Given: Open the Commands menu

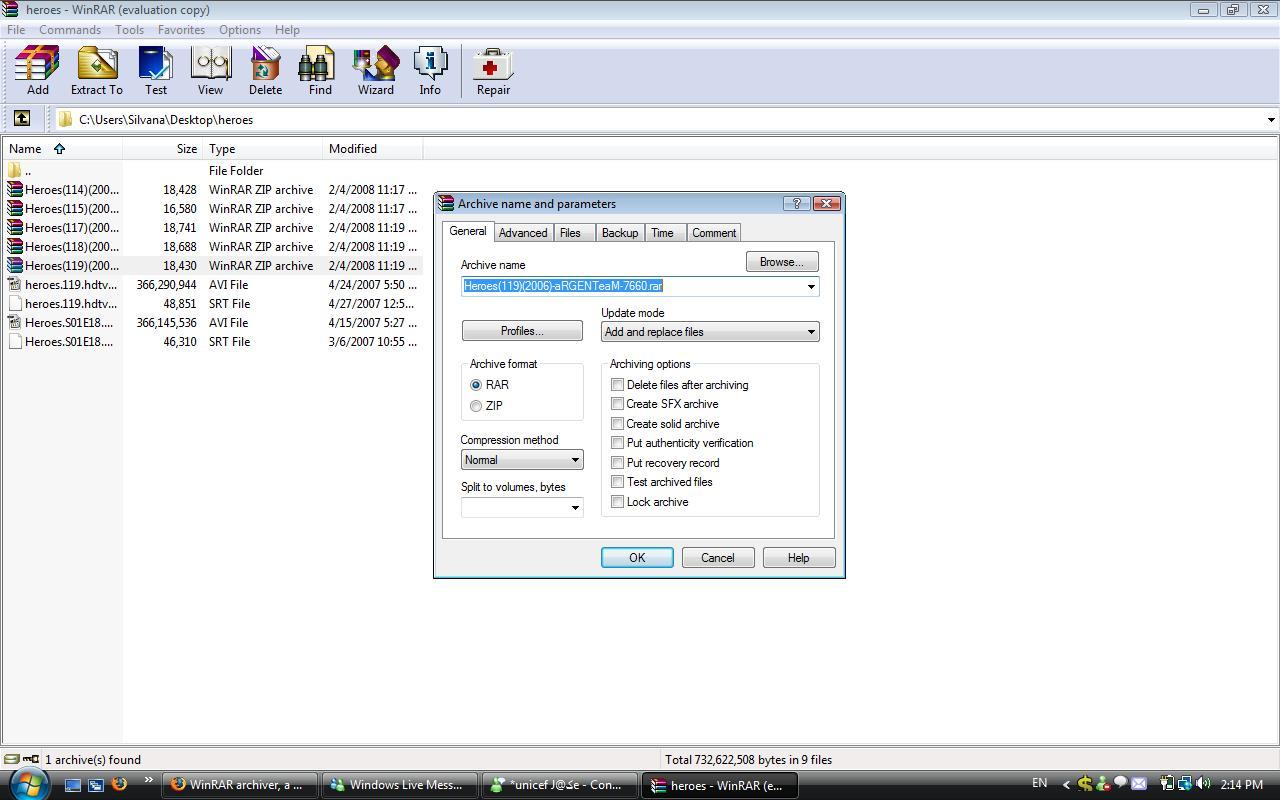Looking at the screenshot, I should tap(69, 29).
